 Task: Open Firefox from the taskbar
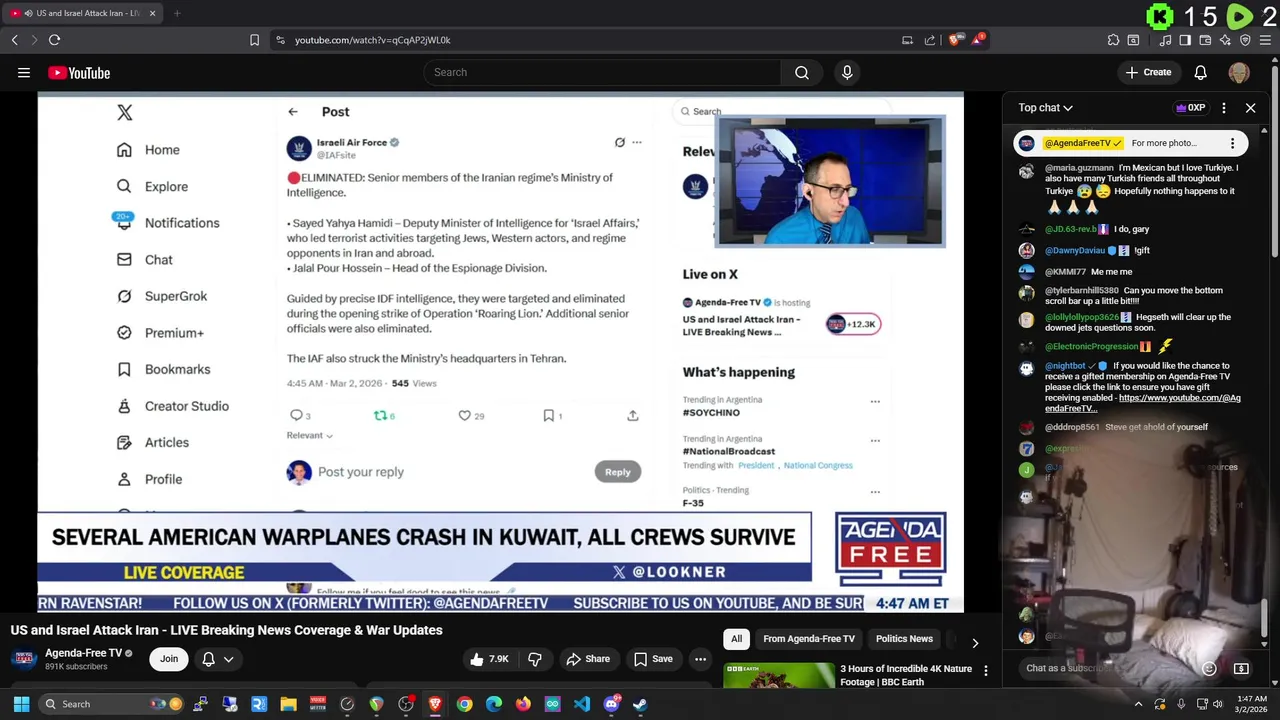523,704
